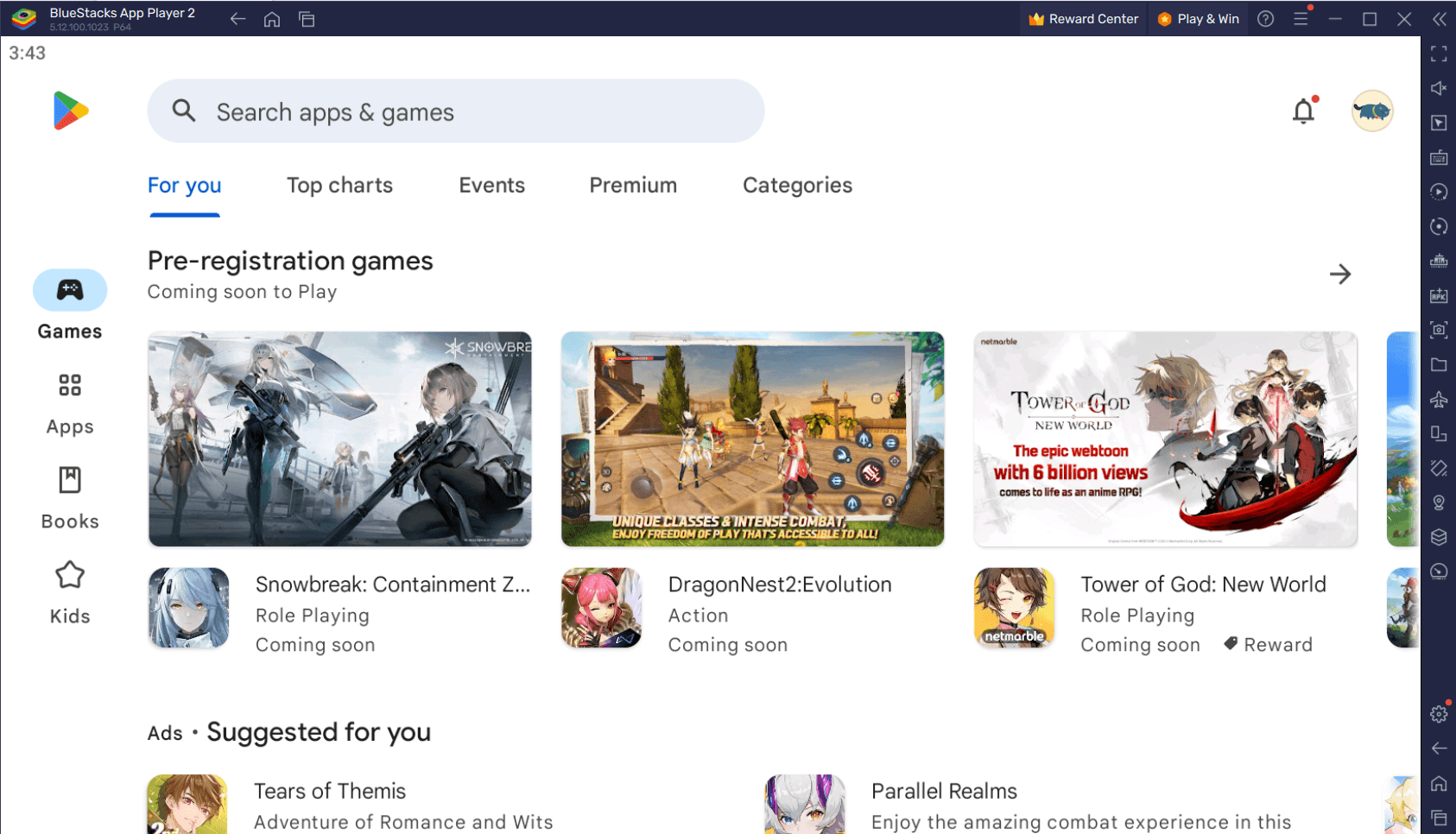
Task: Open the Reward Center
Action: pyautogui.click(x=1083, y=19)
